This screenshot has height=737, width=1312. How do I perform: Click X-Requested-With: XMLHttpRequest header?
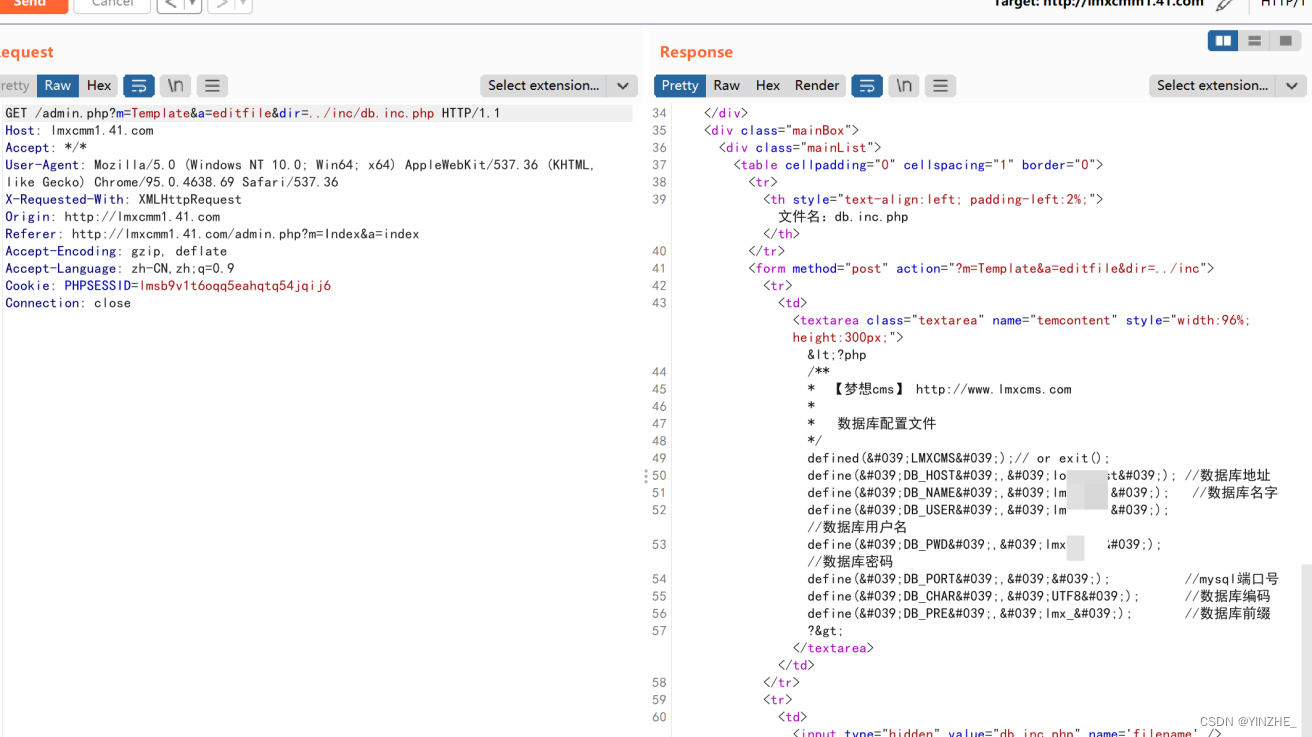[123, 199]
